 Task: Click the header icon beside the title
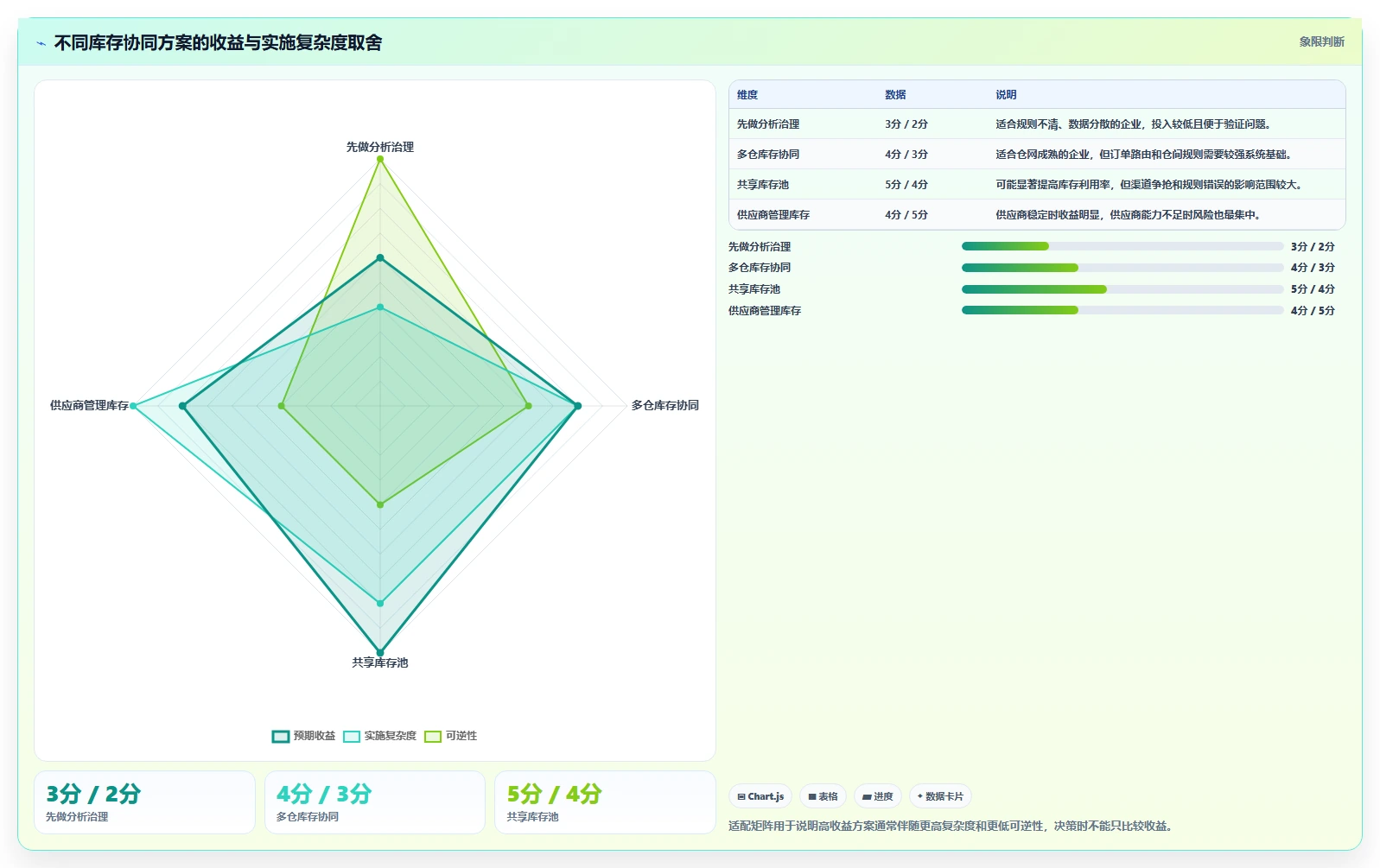[x=41, y=43]
